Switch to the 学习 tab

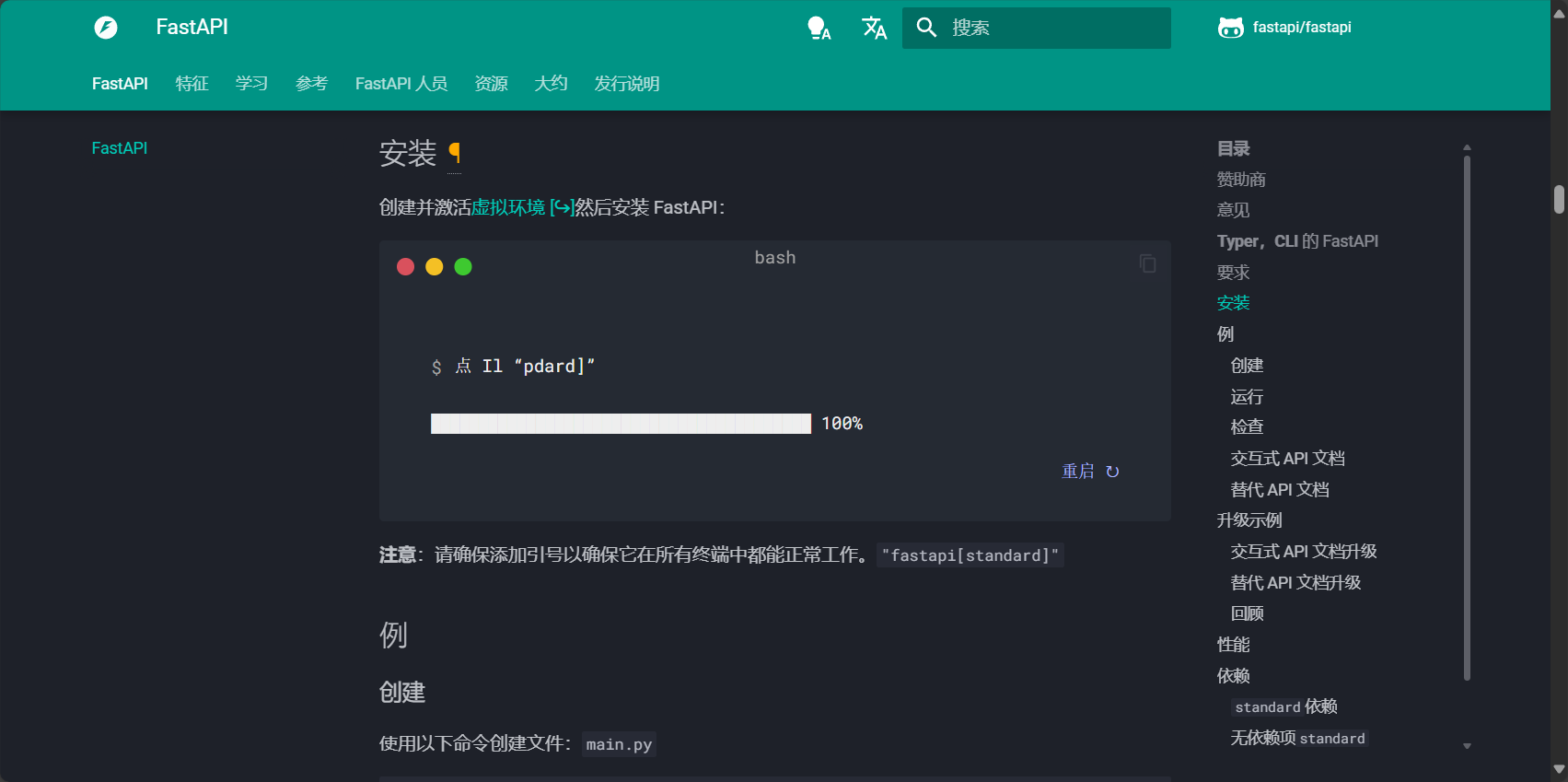[251, 84]
